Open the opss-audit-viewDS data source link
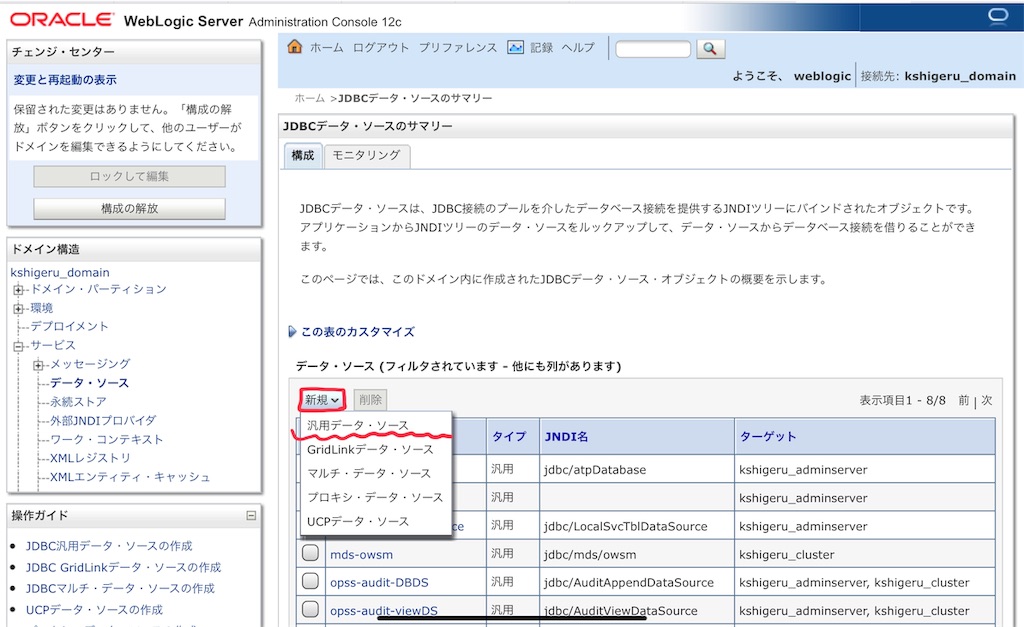The height and width of the screenshot is (627, 1024). point(383,611)
